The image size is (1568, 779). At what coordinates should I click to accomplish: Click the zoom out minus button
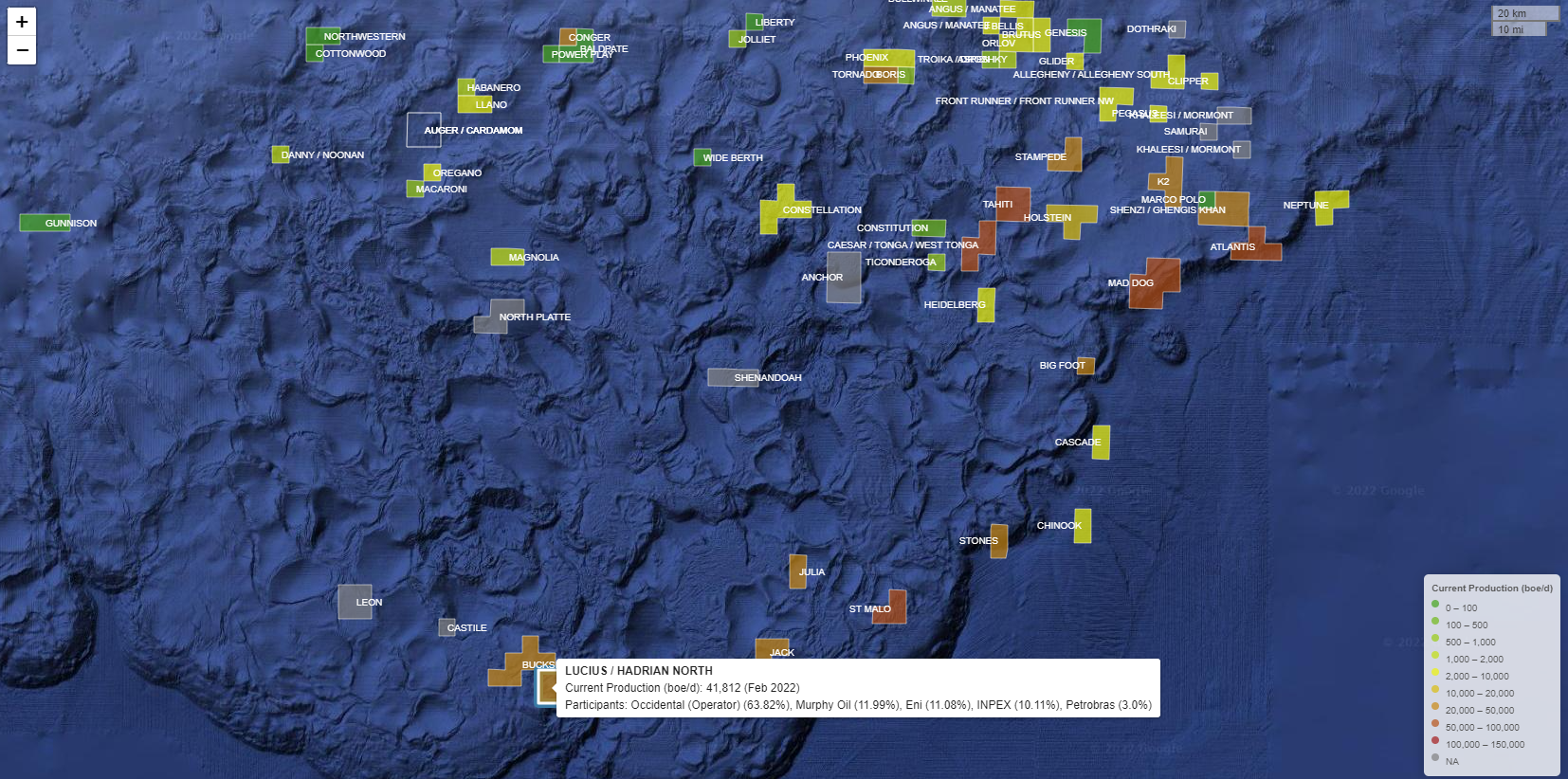click(x=22, y=50)
